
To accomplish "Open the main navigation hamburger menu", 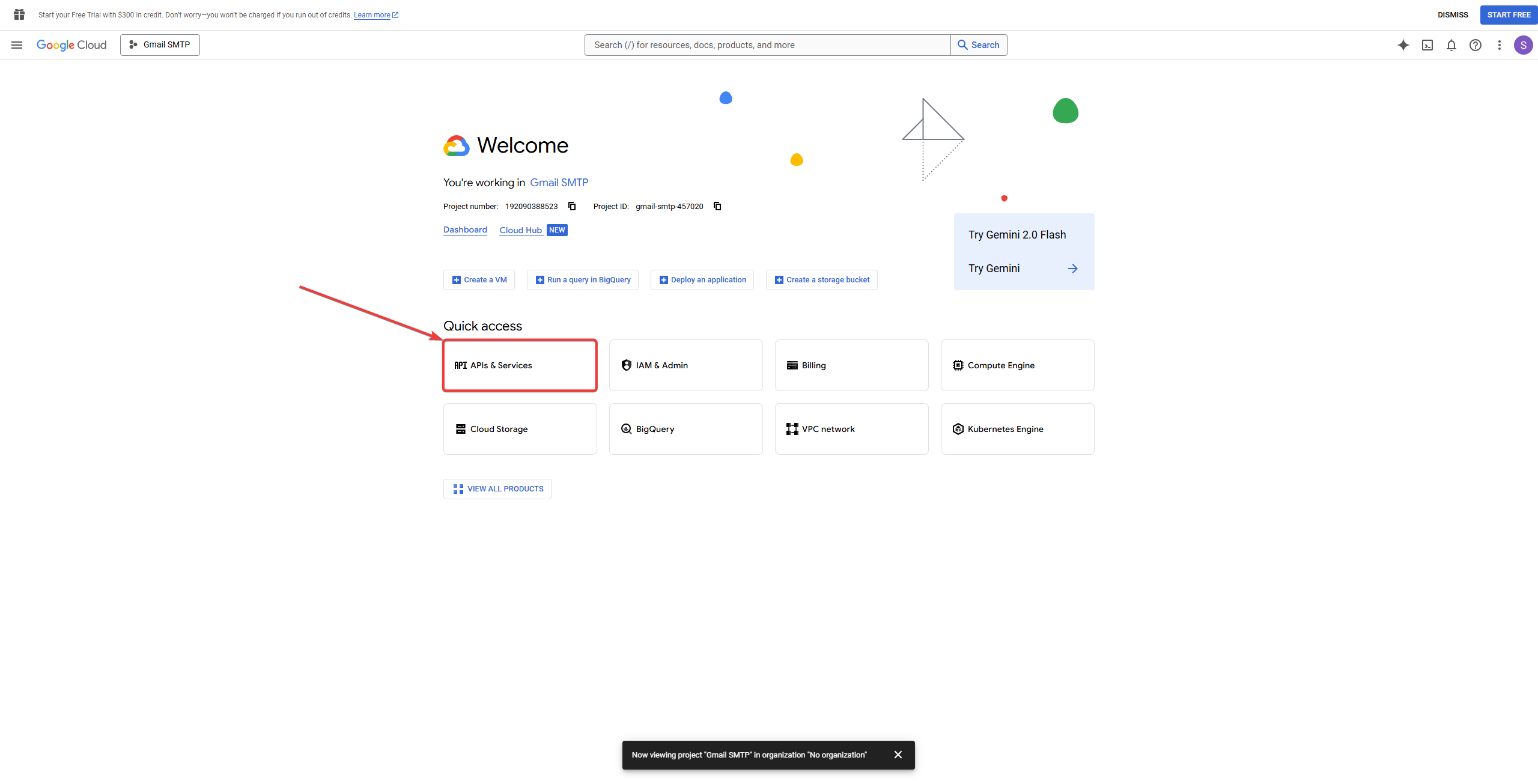I will click(x=17, y=45).
